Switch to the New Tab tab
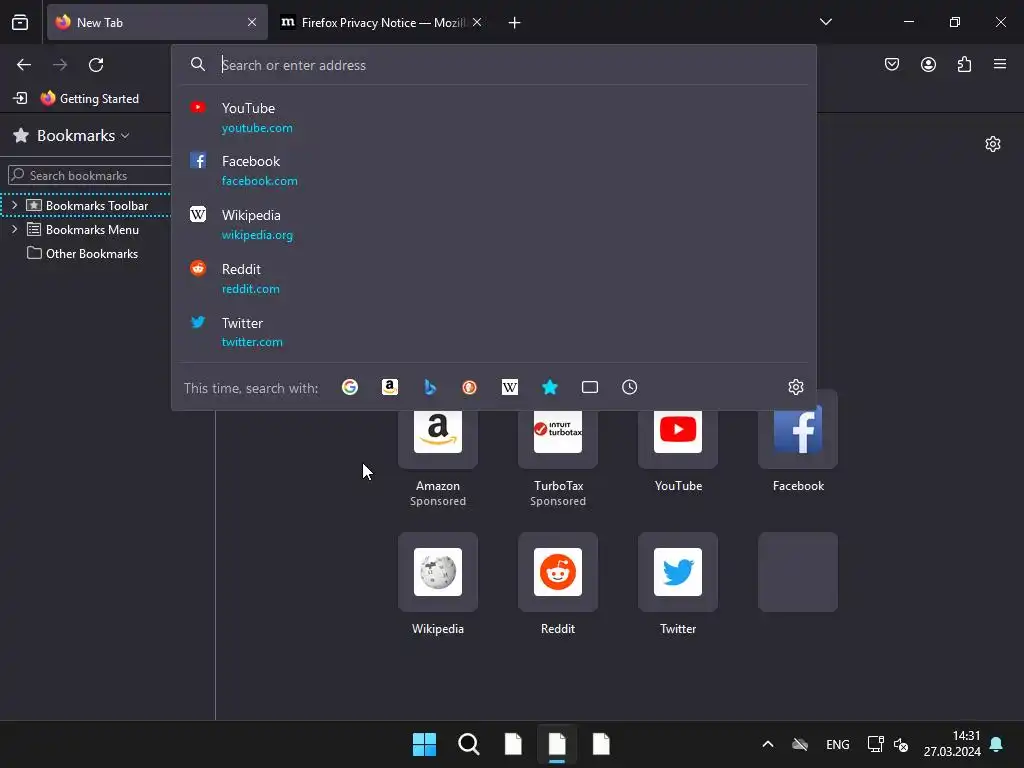Image resolution: width=1024 pixels, height=768 pixels. (157, 22)
